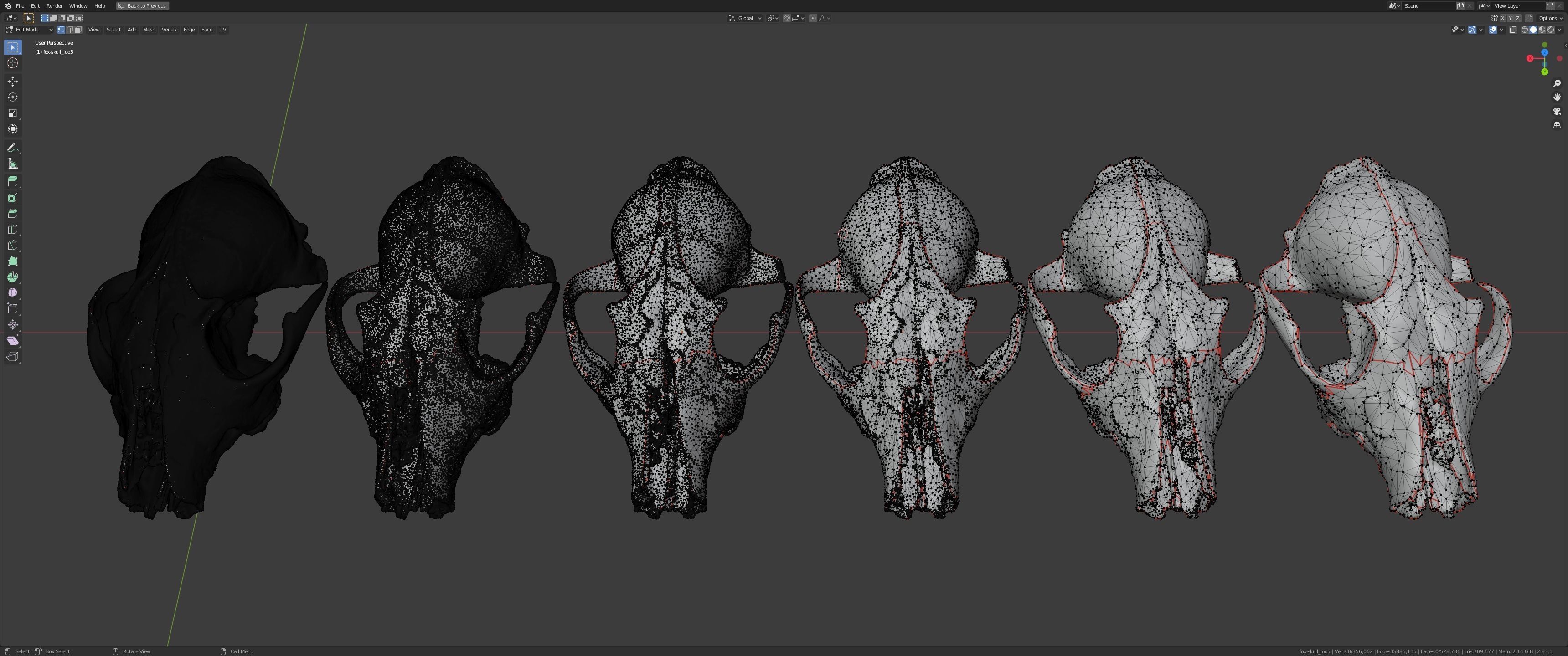
Task: Open the Render menu
Action: click(54, 5)
